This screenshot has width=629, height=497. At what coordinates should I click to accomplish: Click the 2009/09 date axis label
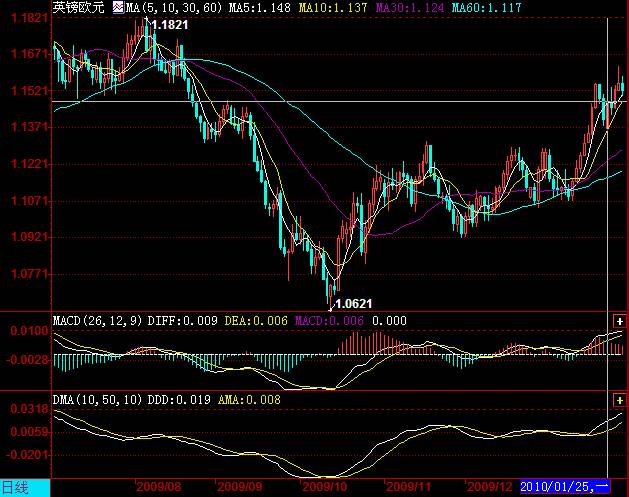click(240, 487)
